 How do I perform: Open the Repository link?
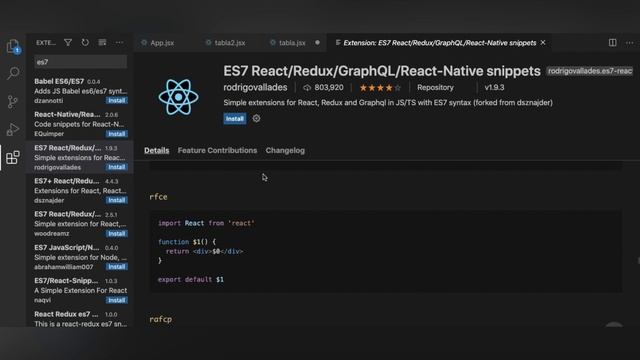435,87
